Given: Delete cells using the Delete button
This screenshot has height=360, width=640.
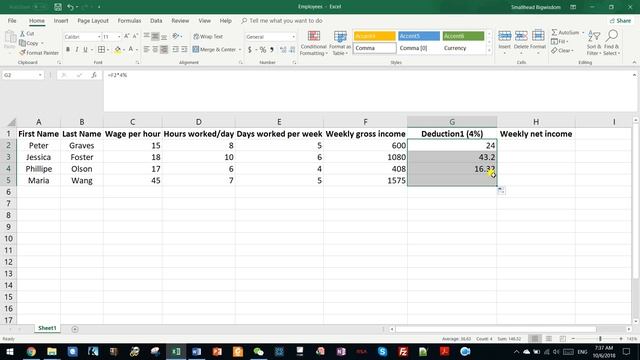Looking at the screenshot, I should pyautogui.click(x=521, y=41).
